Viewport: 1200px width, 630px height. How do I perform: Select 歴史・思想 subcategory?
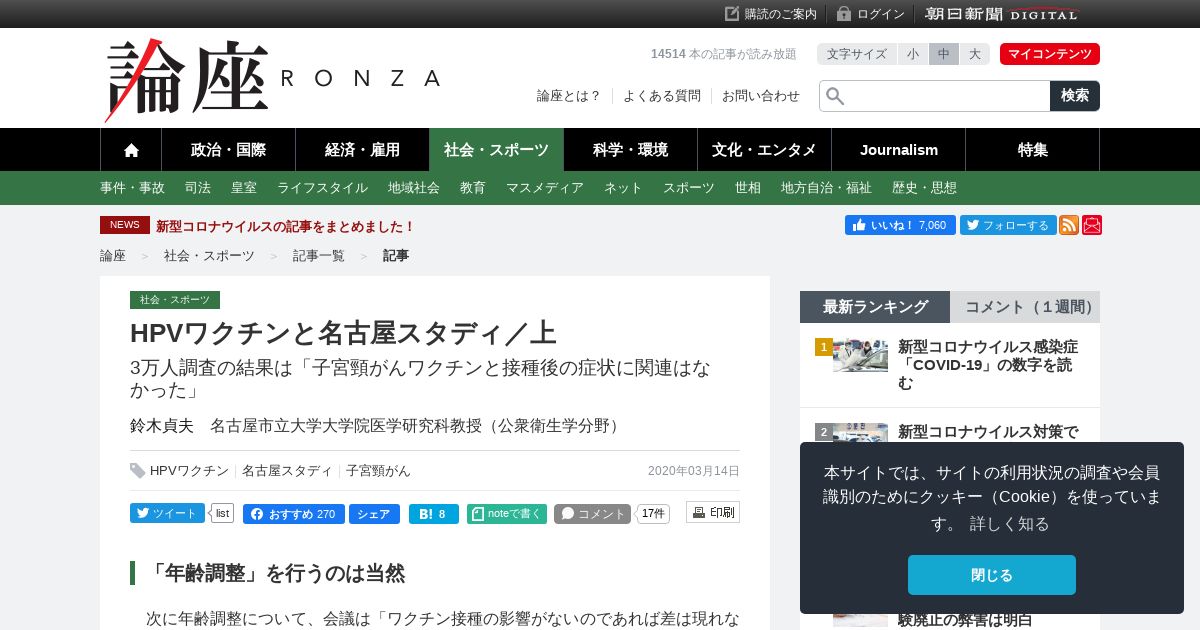point(924,188)
